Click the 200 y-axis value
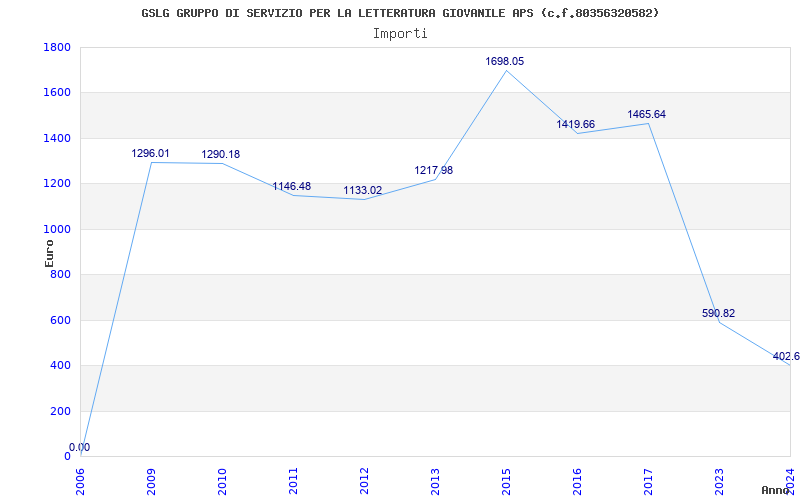This screenshot has width=800, height=500. click(x=61, y=411)
